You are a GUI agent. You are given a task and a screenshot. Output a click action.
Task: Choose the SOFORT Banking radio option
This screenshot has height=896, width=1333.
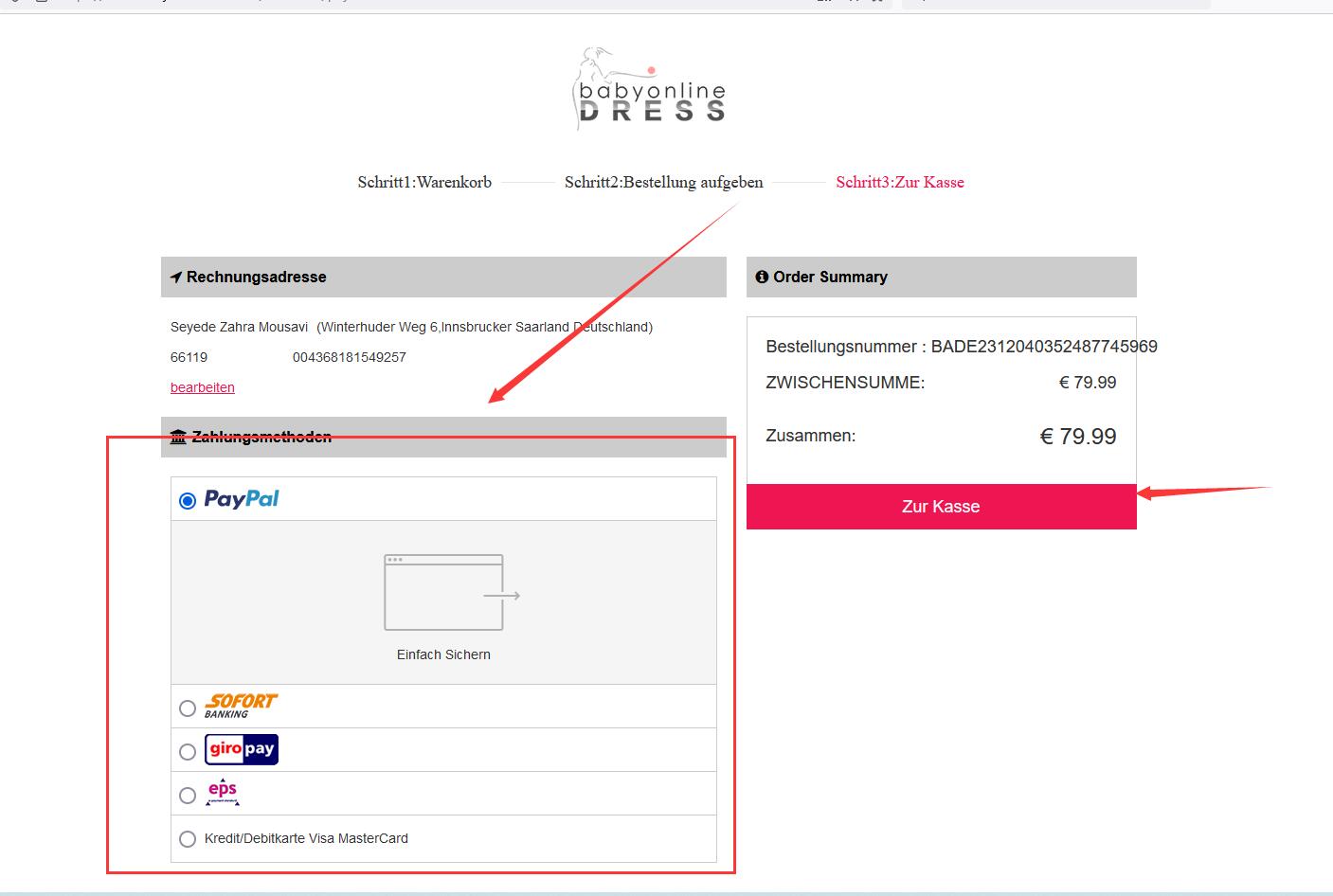click(x=188, y=708)
